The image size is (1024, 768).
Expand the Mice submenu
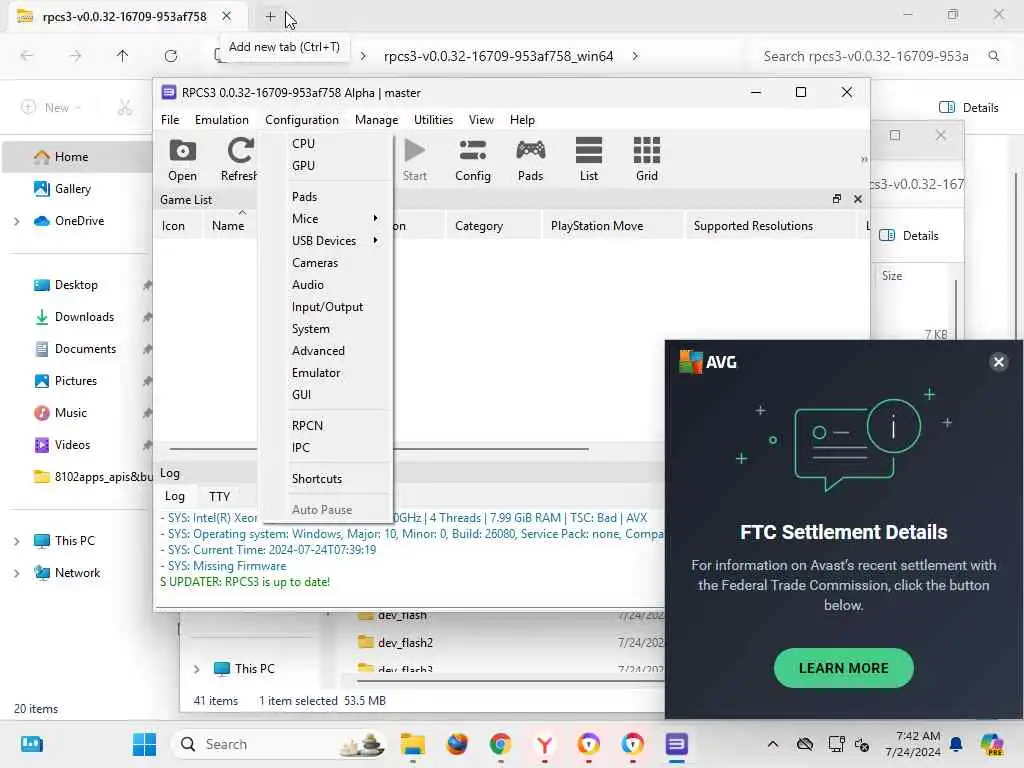click(328, 219)
